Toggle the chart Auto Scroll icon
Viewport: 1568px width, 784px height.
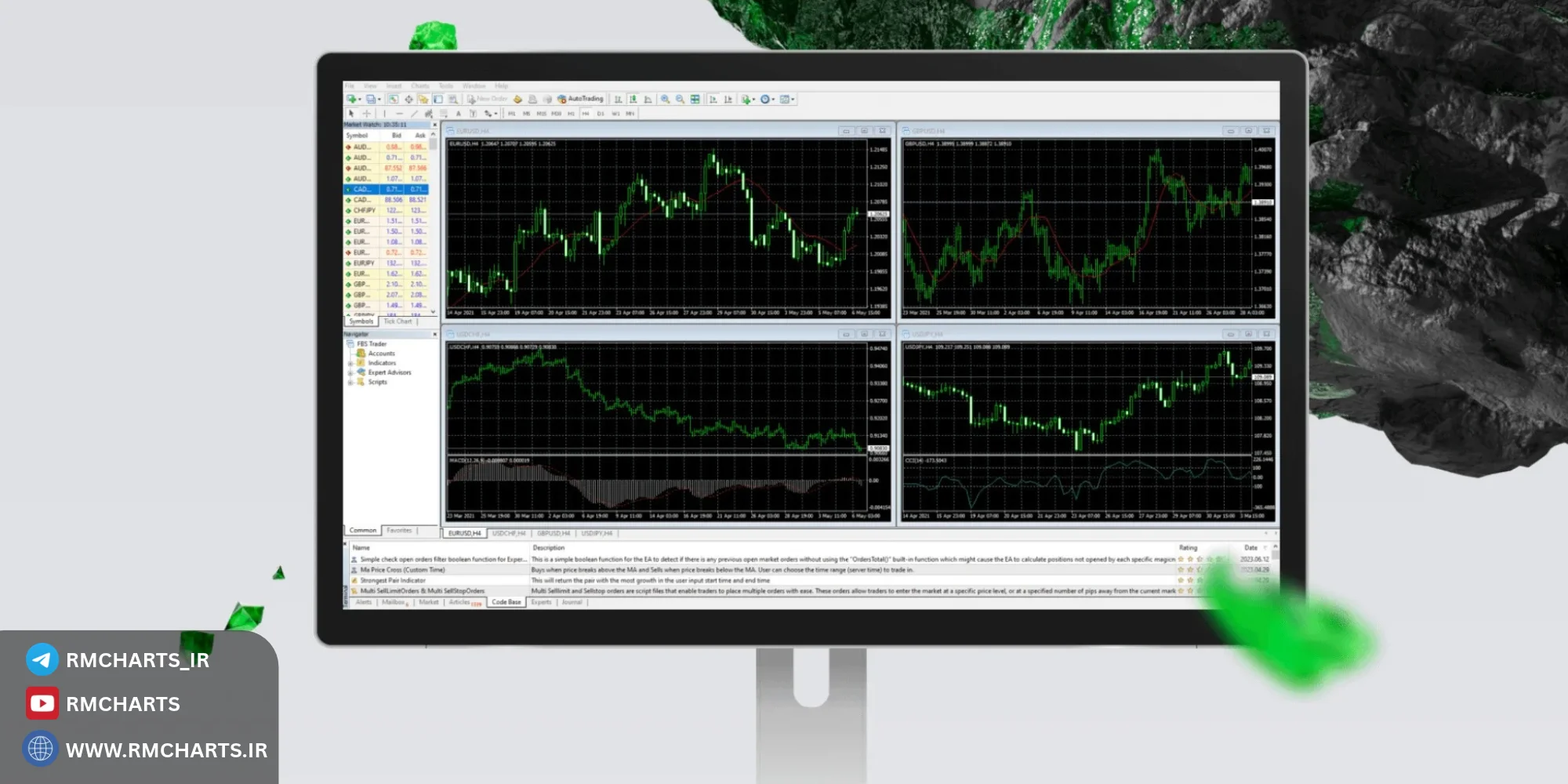713,99
